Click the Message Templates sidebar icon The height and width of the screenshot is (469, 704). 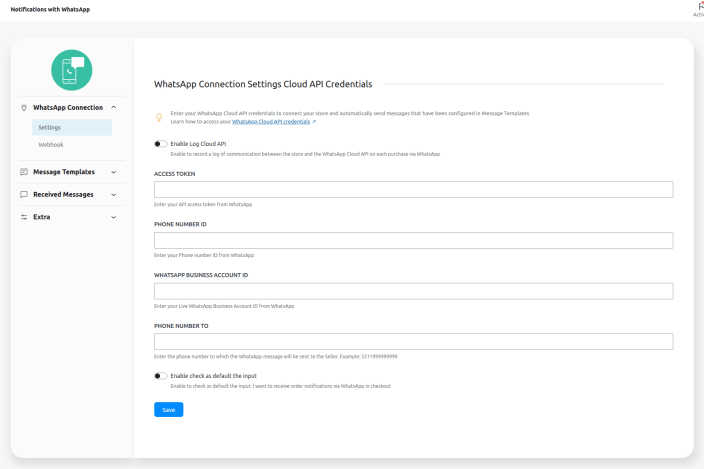coord(24,172)
